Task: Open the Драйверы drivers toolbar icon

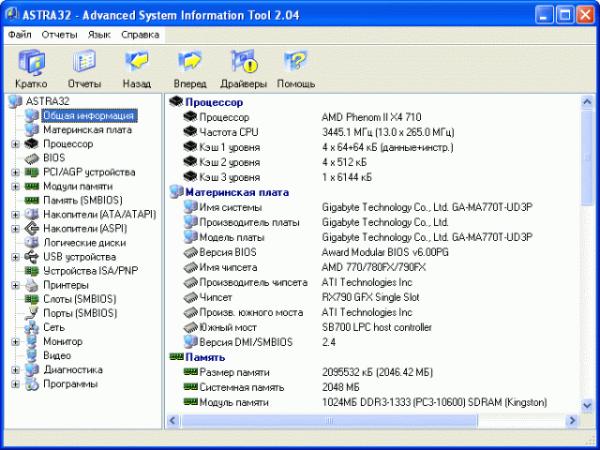Action: tap(243, 61)
